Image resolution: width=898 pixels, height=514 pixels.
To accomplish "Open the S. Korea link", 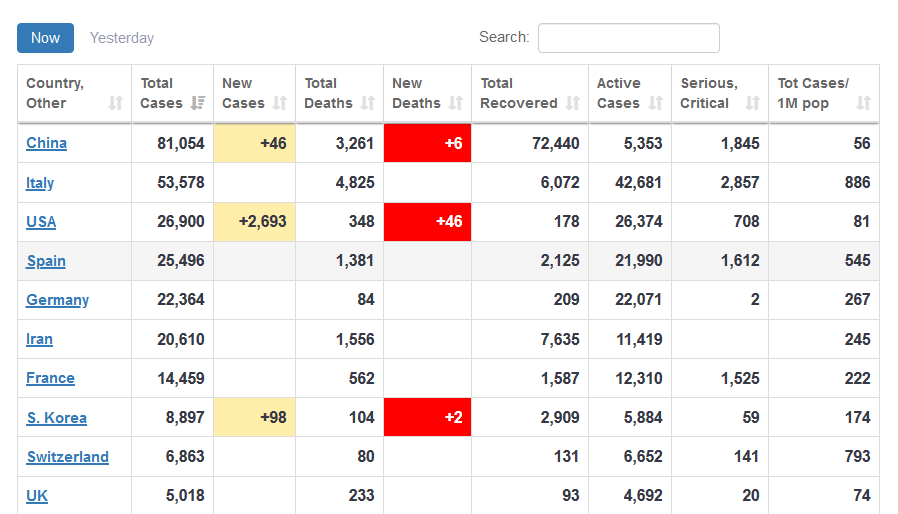I will pos(56,418).
